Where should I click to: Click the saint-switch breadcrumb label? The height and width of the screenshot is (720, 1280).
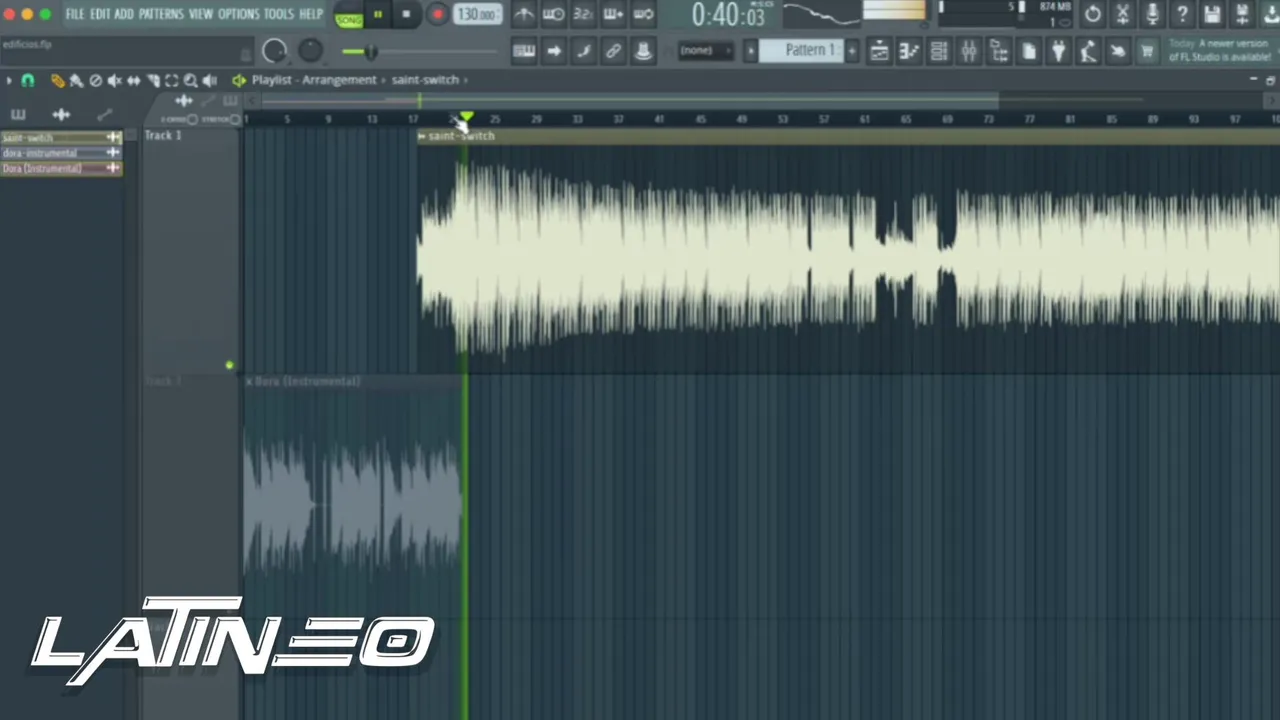pyautogui.click(x=425, y=80)
